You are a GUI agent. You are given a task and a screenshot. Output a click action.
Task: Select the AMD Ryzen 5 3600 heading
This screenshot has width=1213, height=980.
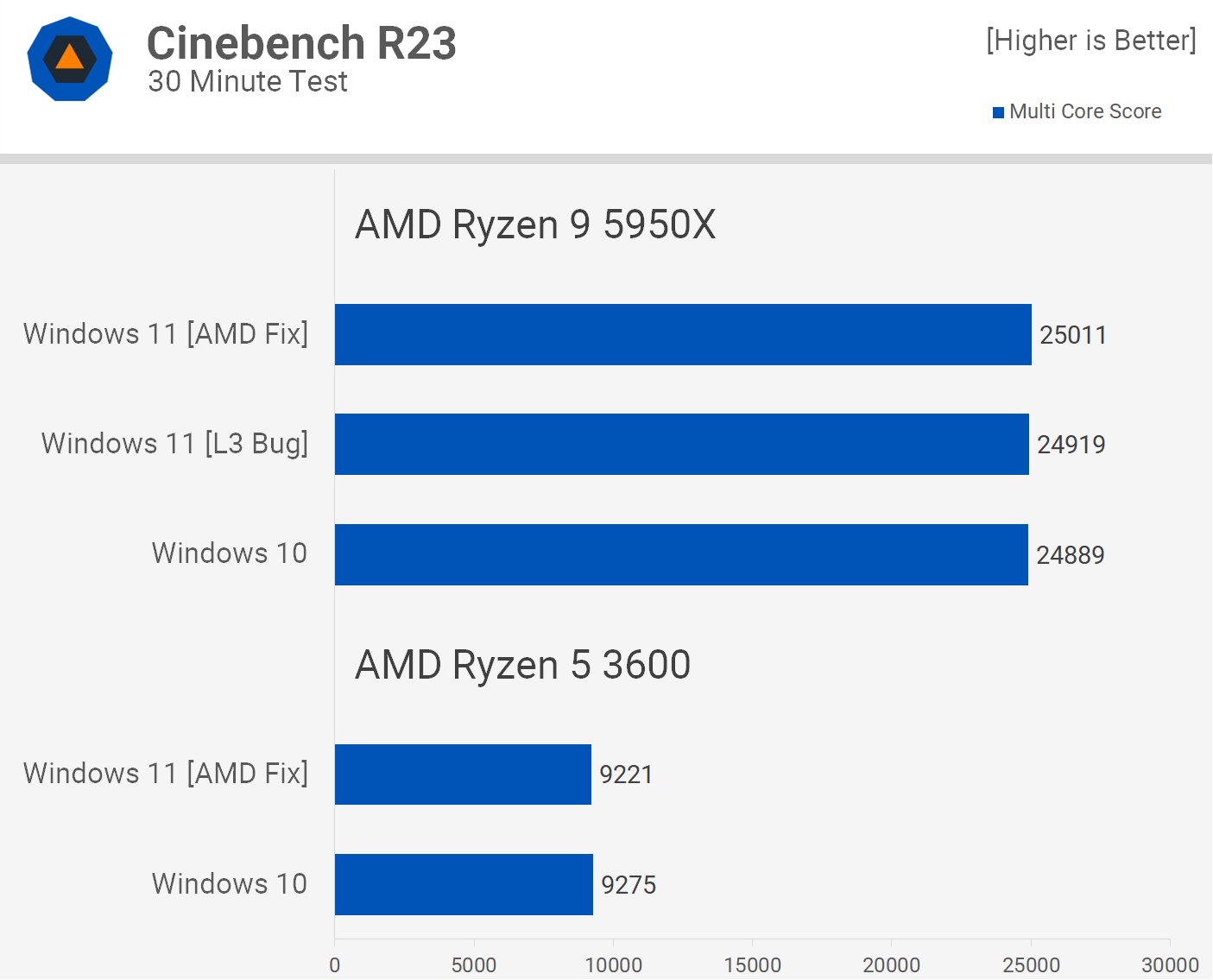(522, 665)
